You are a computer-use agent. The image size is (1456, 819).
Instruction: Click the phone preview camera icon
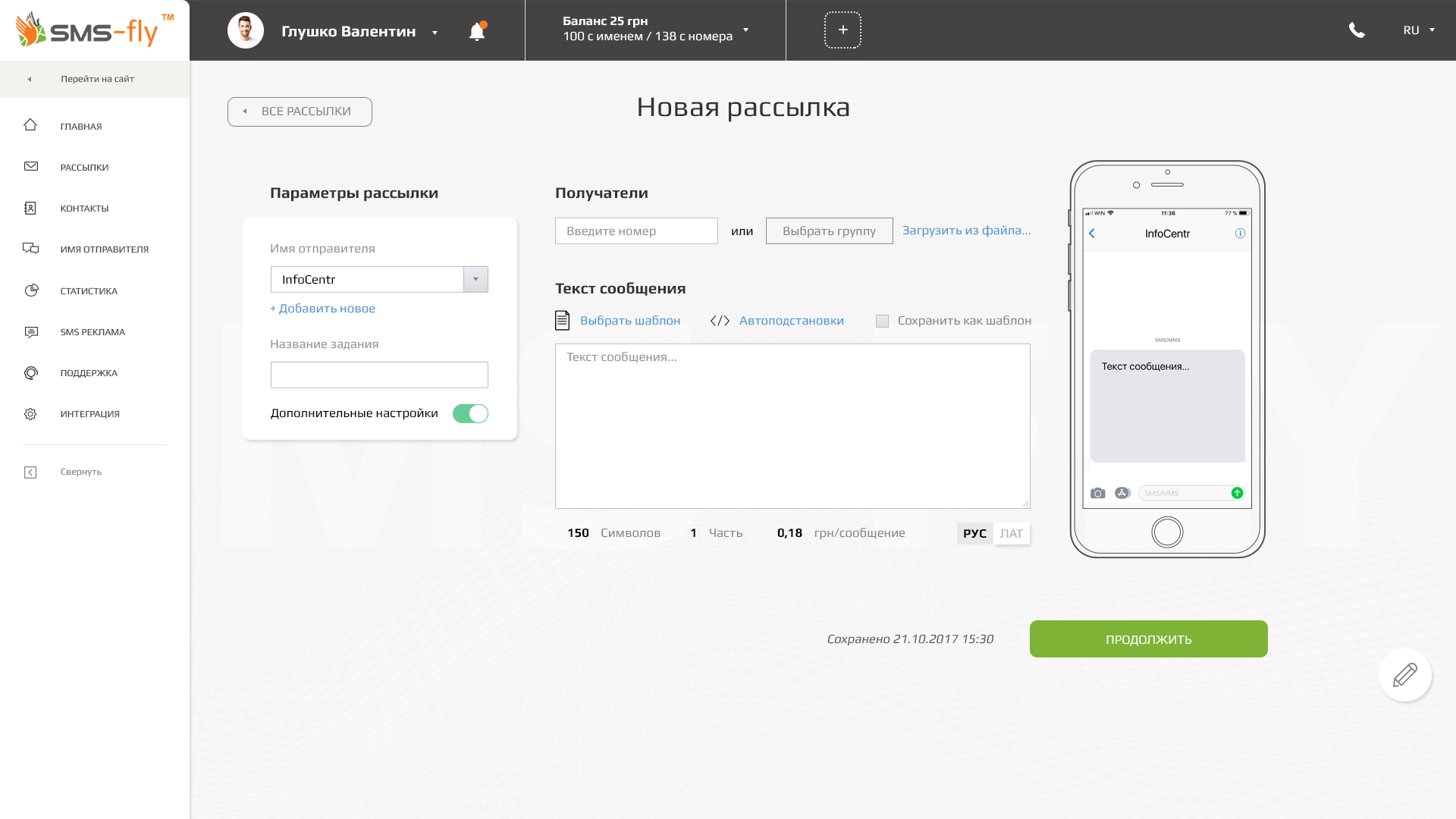pos(1097,493)
